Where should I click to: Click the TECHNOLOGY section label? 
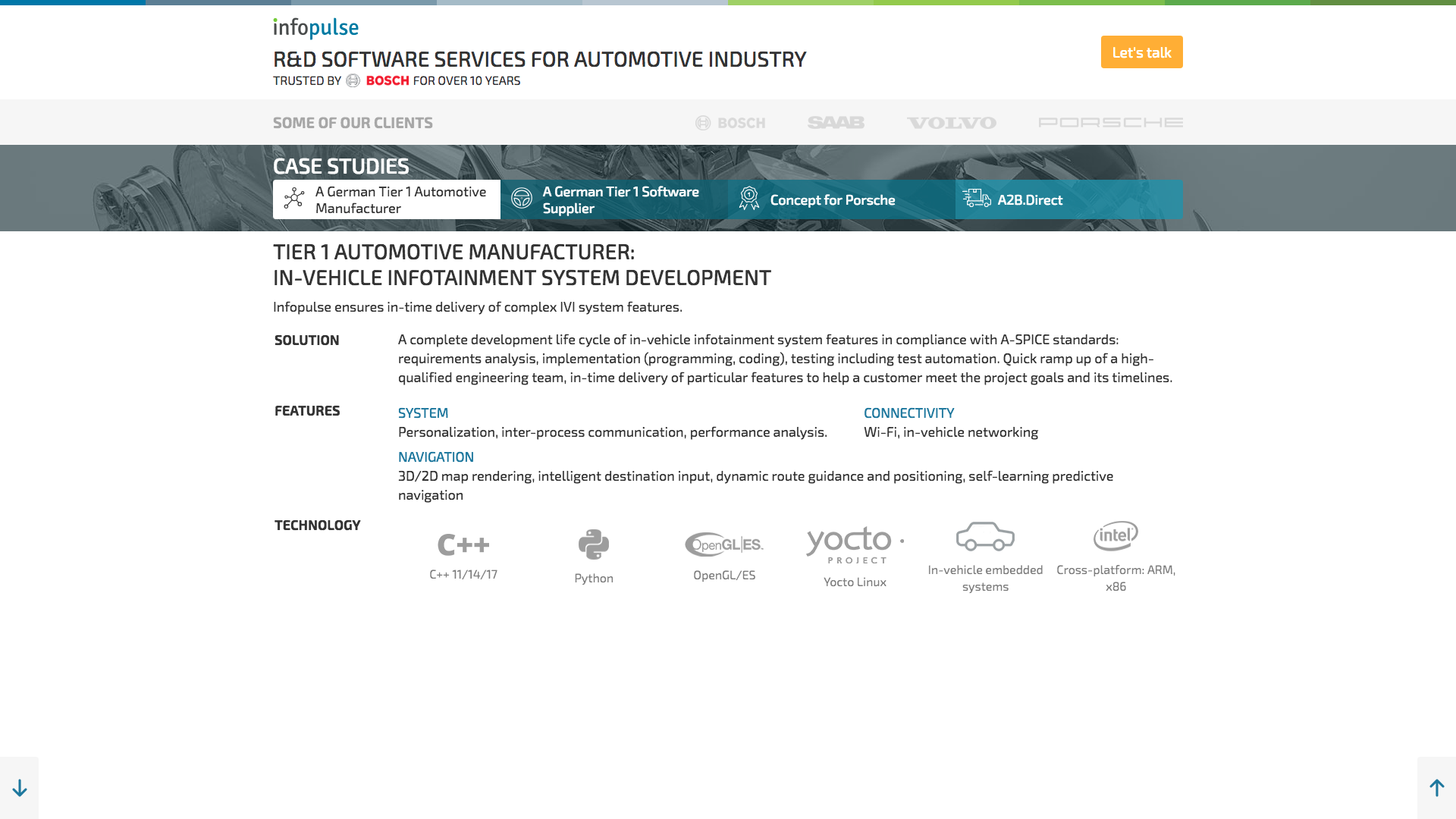(x=317, y=526)
